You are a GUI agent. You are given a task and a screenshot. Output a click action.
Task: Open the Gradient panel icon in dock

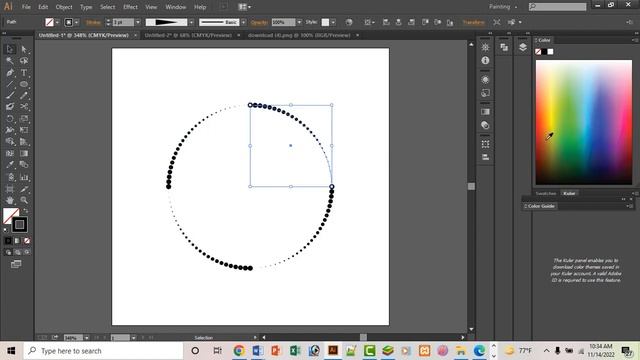[x=485, y=112]
